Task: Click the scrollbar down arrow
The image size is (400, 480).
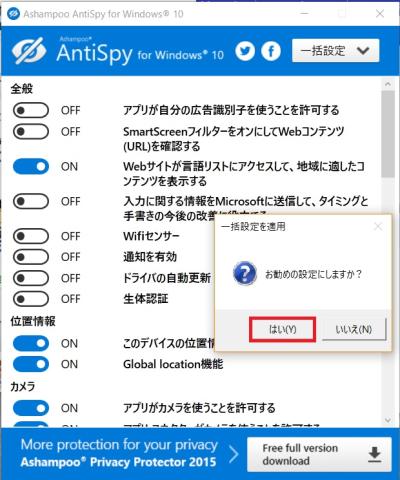Action: (x=388, y=420)
